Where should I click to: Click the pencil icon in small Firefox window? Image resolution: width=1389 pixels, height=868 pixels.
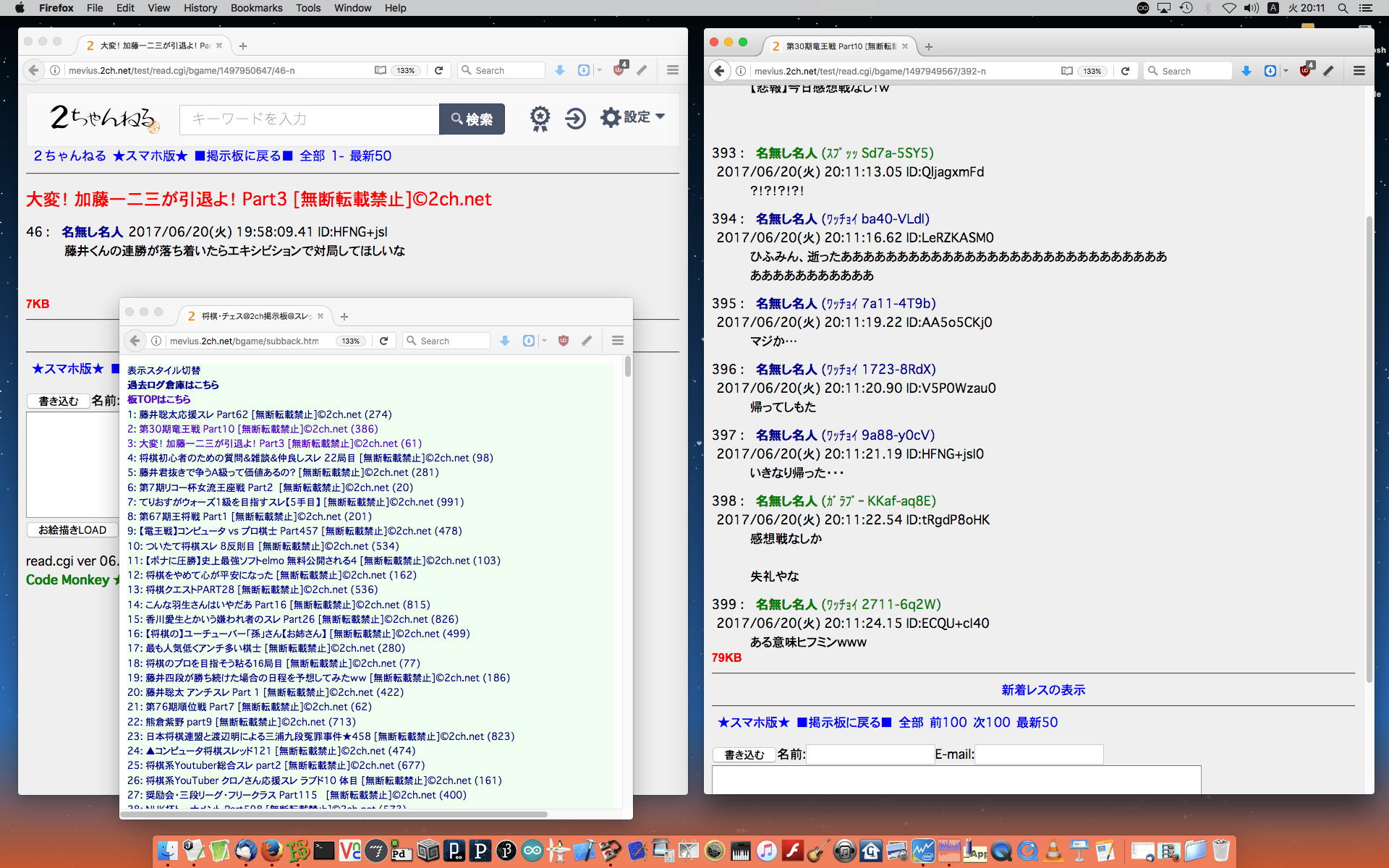(587, 341)
